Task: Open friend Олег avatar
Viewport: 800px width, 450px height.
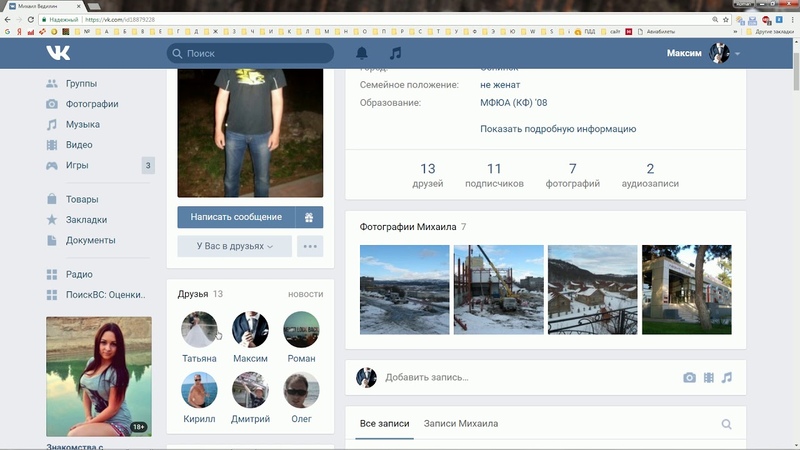Action: tap(301, 390)
